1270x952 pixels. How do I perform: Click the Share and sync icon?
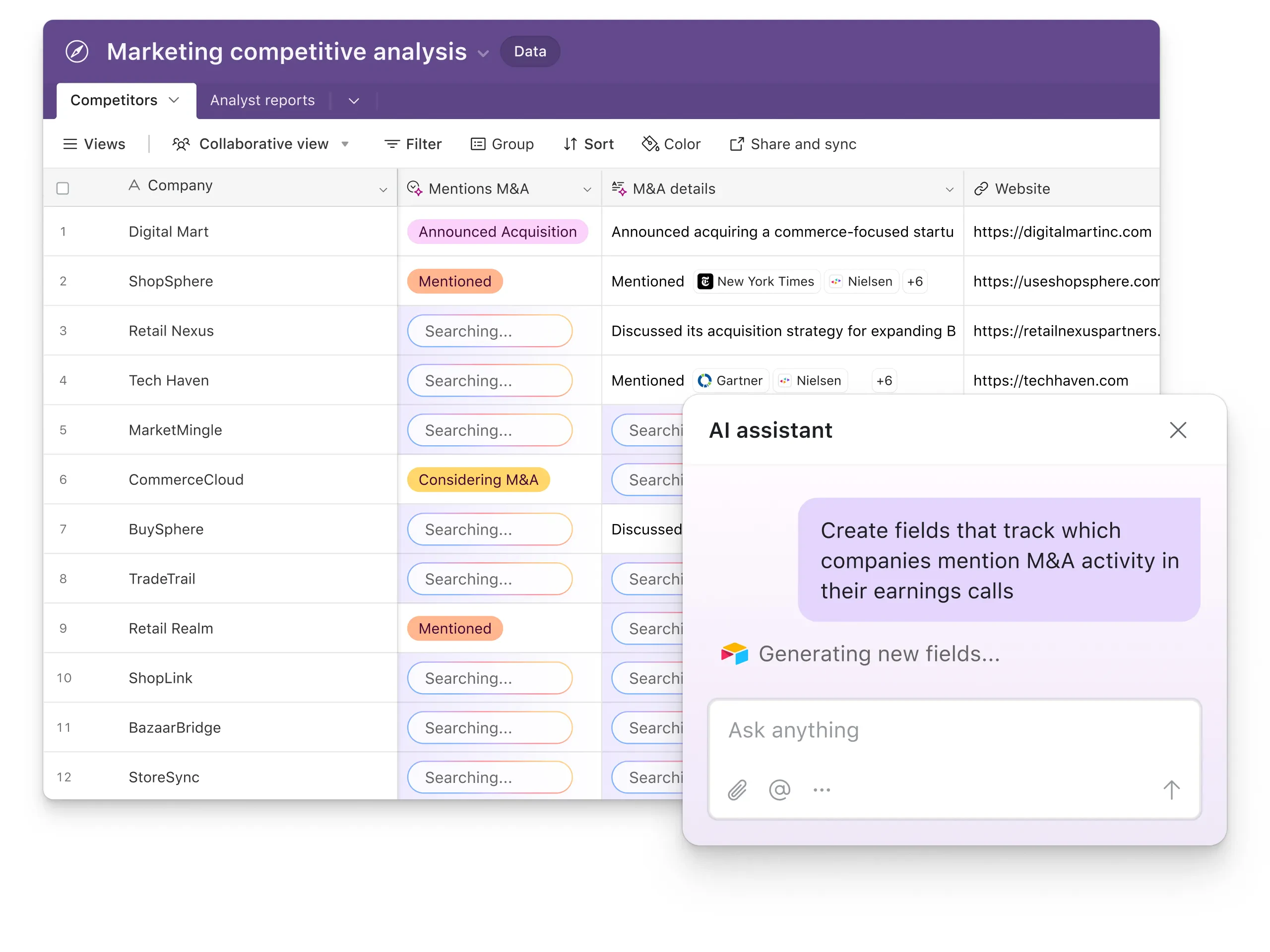(737, 144)
